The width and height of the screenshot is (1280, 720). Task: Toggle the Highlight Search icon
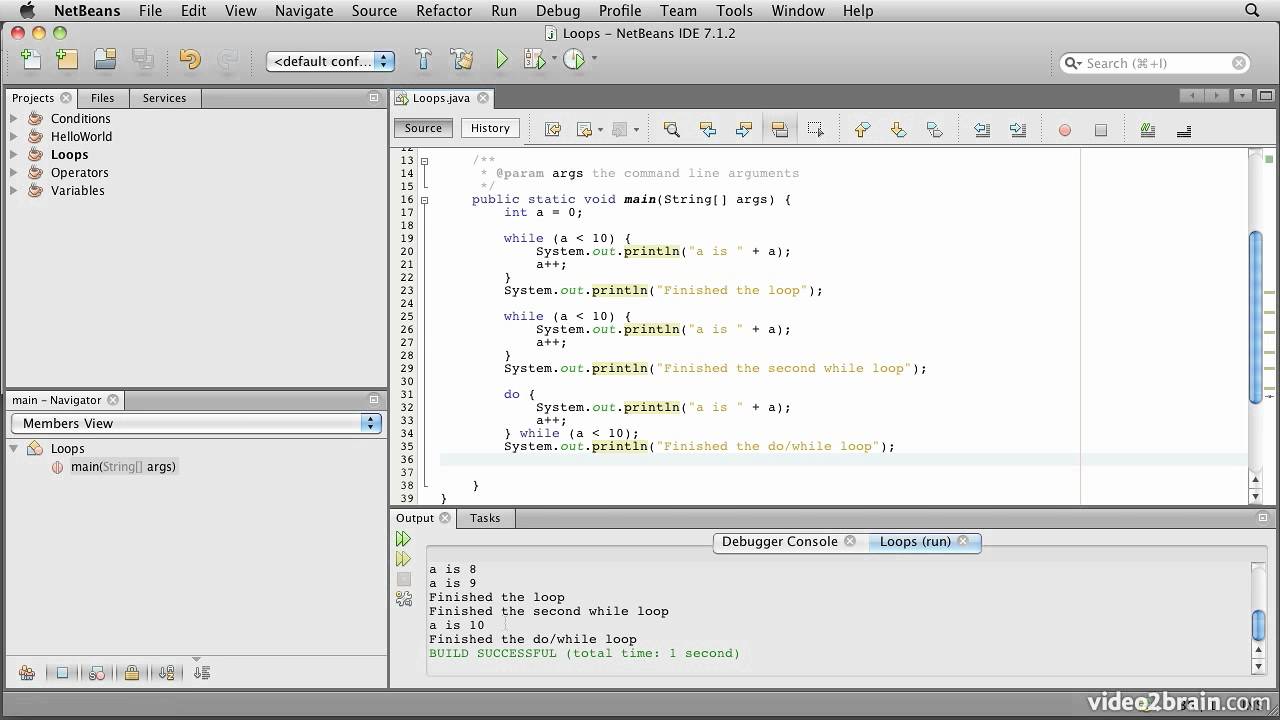coord(779,129)
